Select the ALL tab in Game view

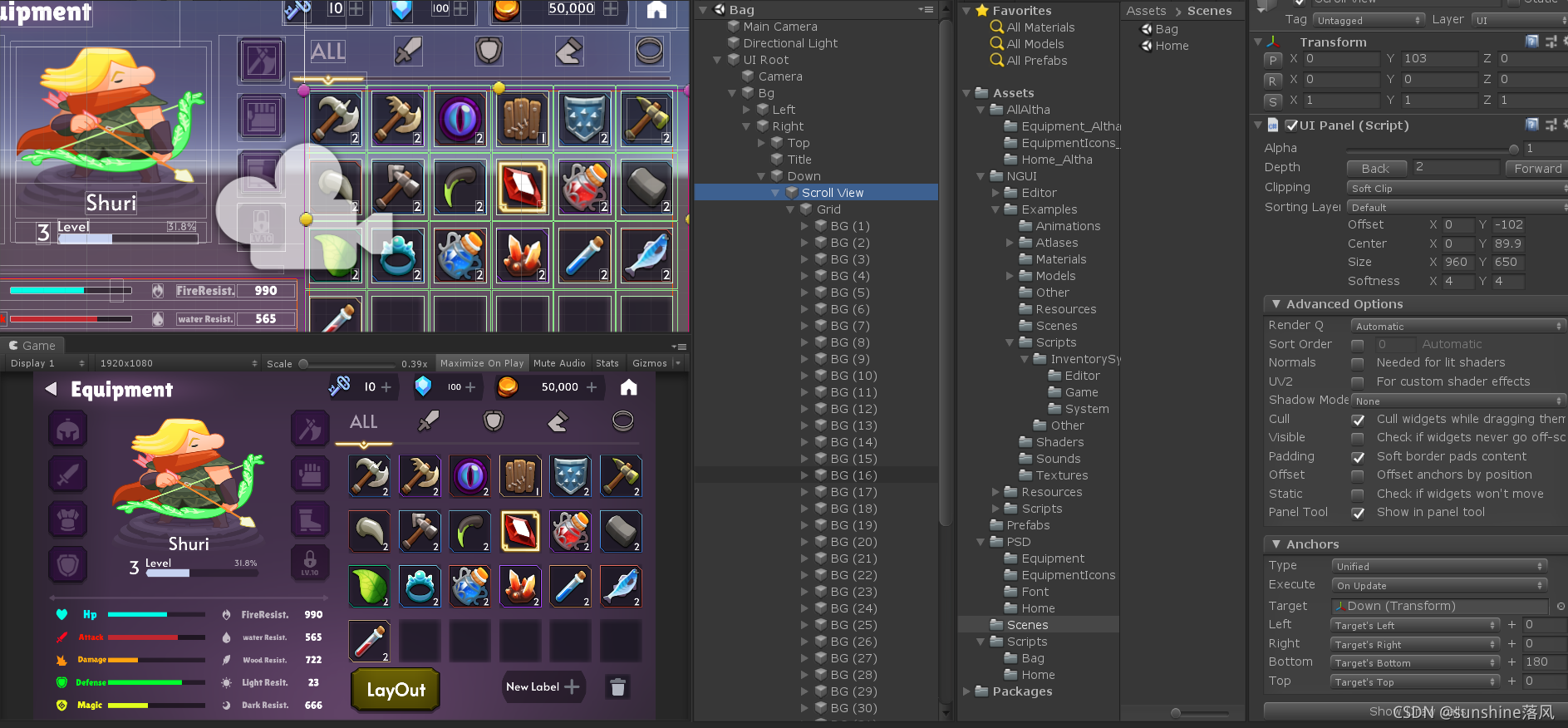click(x=363, y=421)
